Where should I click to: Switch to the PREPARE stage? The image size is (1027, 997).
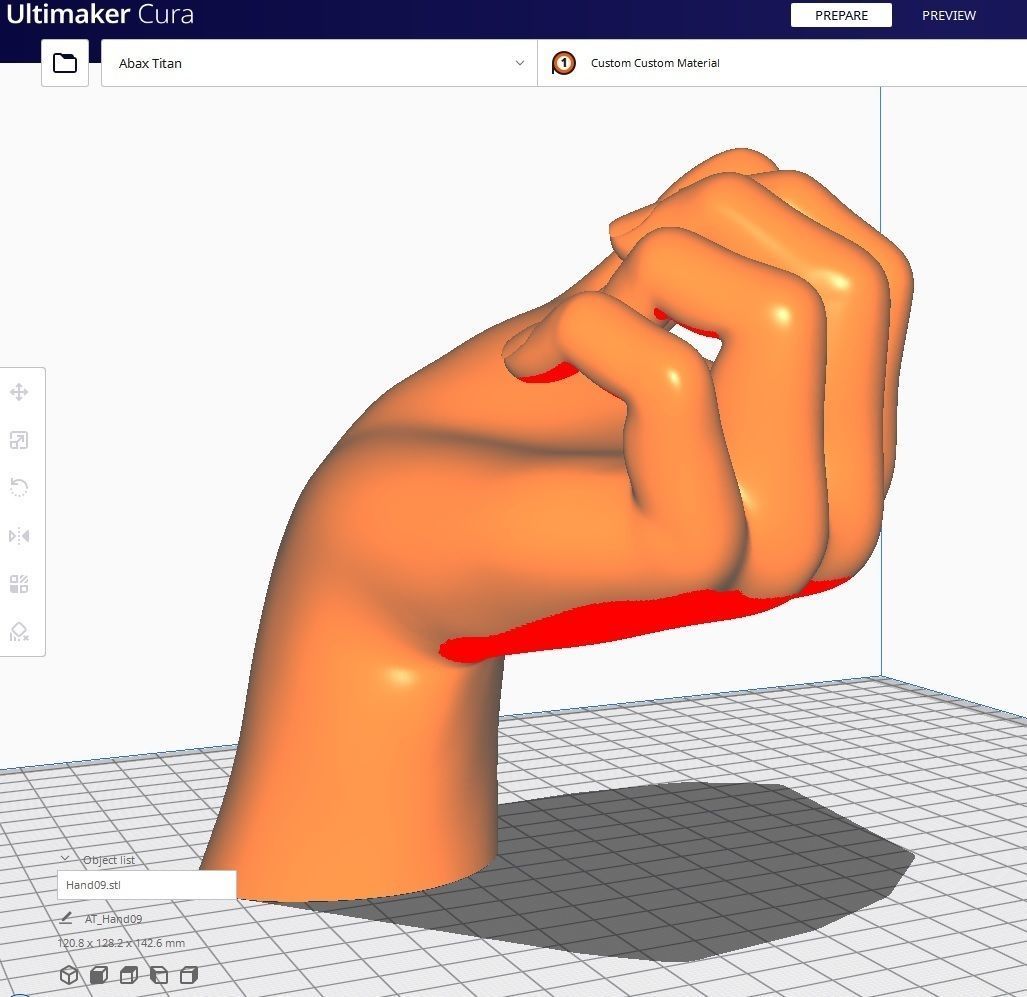click(841, 15)
